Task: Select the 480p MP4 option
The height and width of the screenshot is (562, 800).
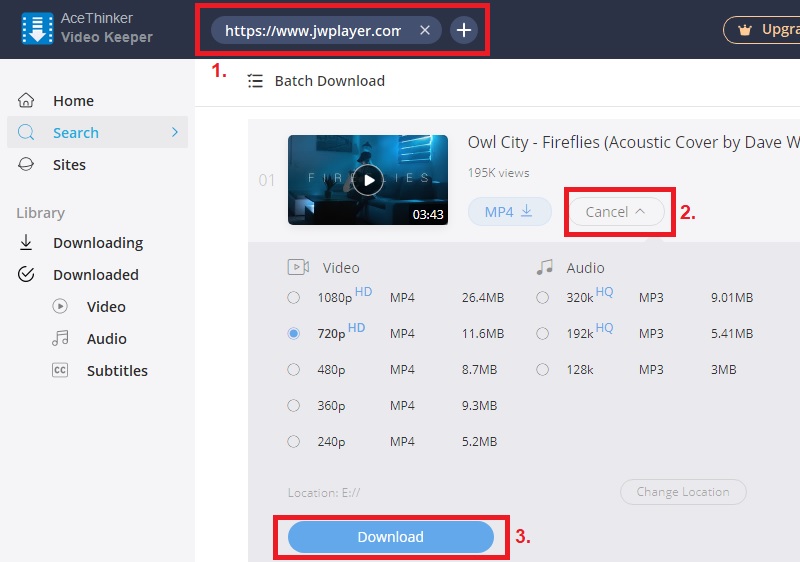Action: click(x=293, y=369)
